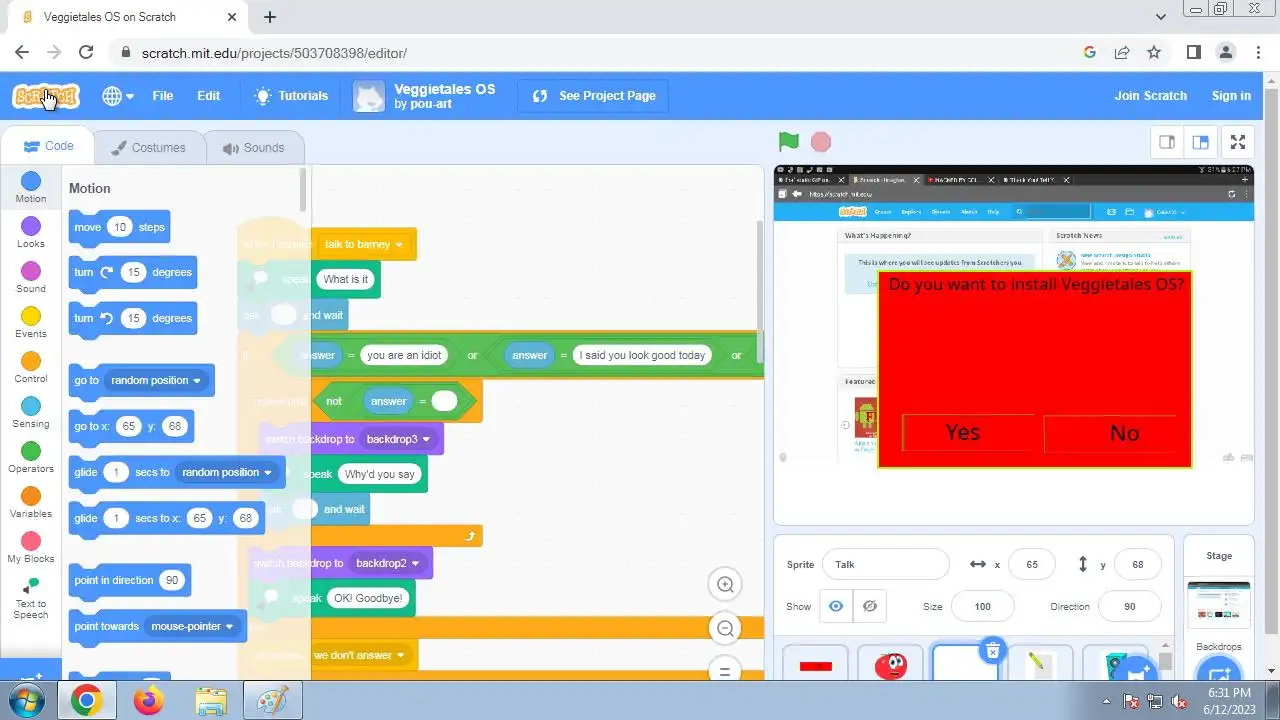Select the Control block category
The width and height of the screenshot is (1280, 720).
point(31,367)
